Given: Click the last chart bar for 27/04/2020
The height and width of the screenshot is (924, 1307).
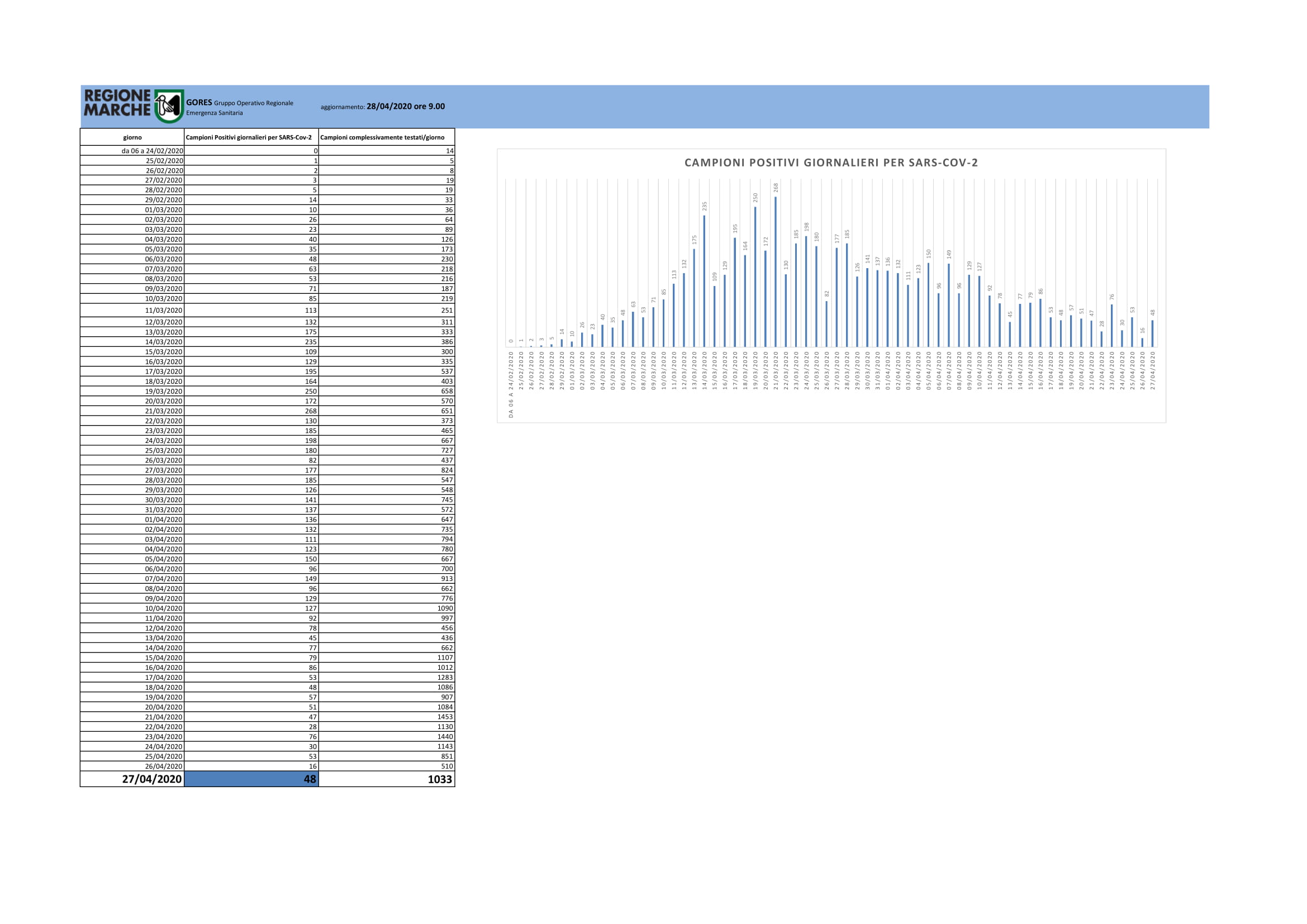Looking at the screenshot, I should click(1152, 334).
